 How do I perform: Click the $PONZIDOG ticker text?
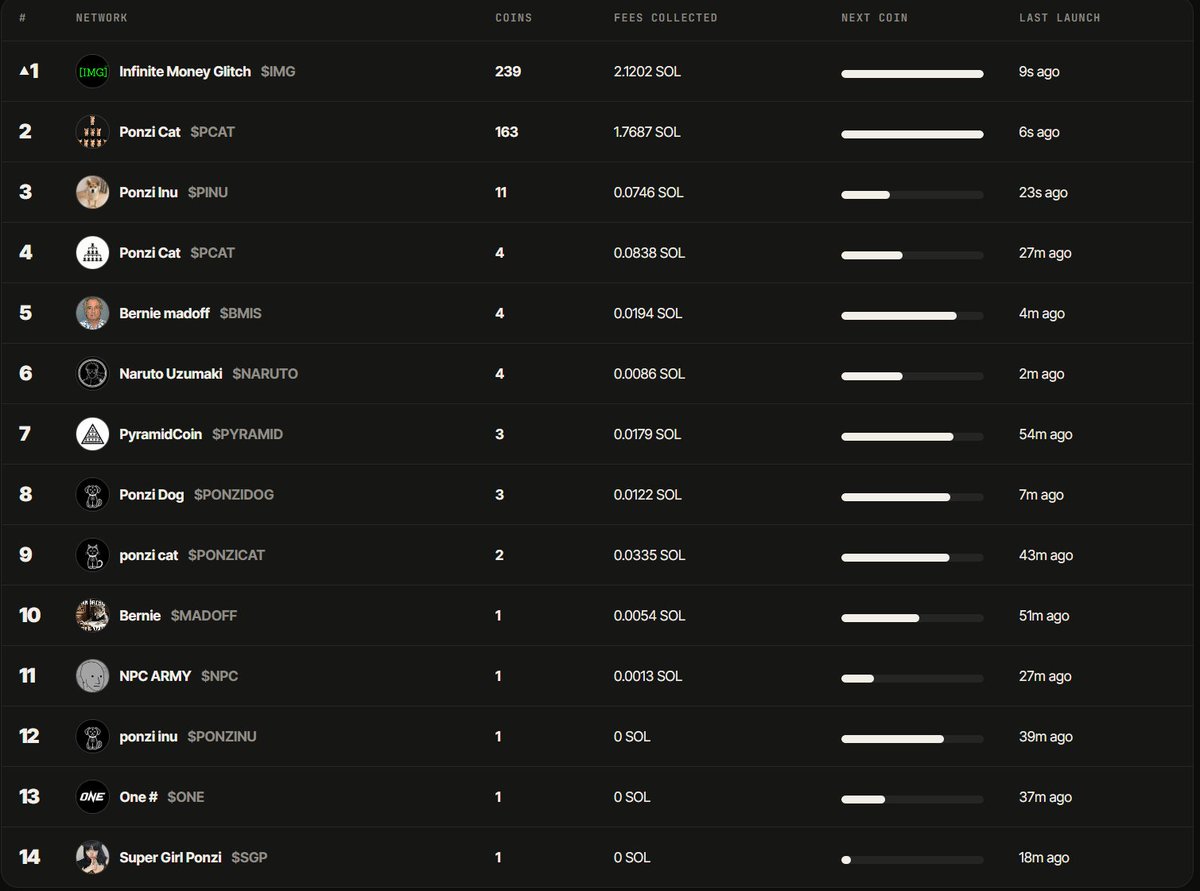pyautogui.click(x=234, y=495)
